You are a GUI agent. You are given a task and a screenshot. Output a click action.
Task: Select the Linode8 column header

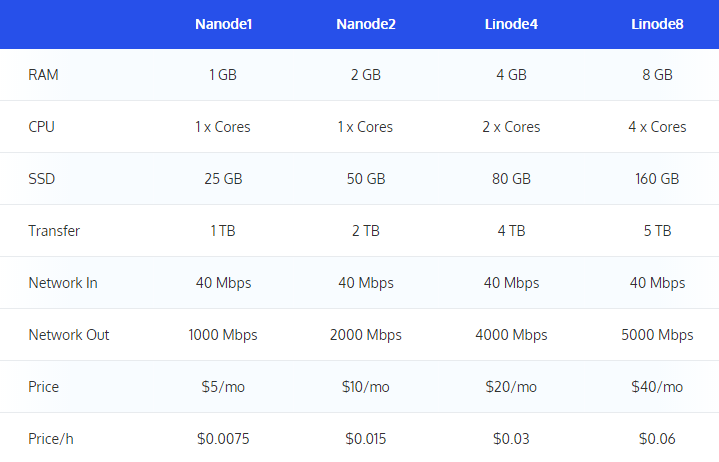pyautogui.click(x=657, y=23)
